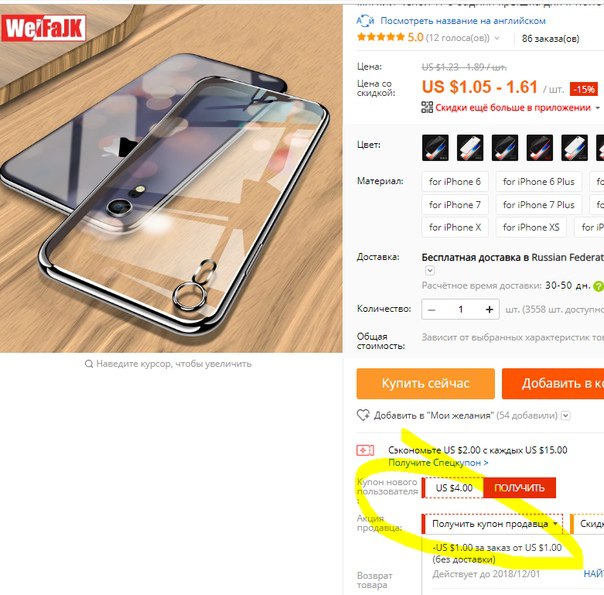Click the red ПОЛУЧИТЬ coupon button
The width and height of the screenshot is (604, 595).
tap(519, 488)
